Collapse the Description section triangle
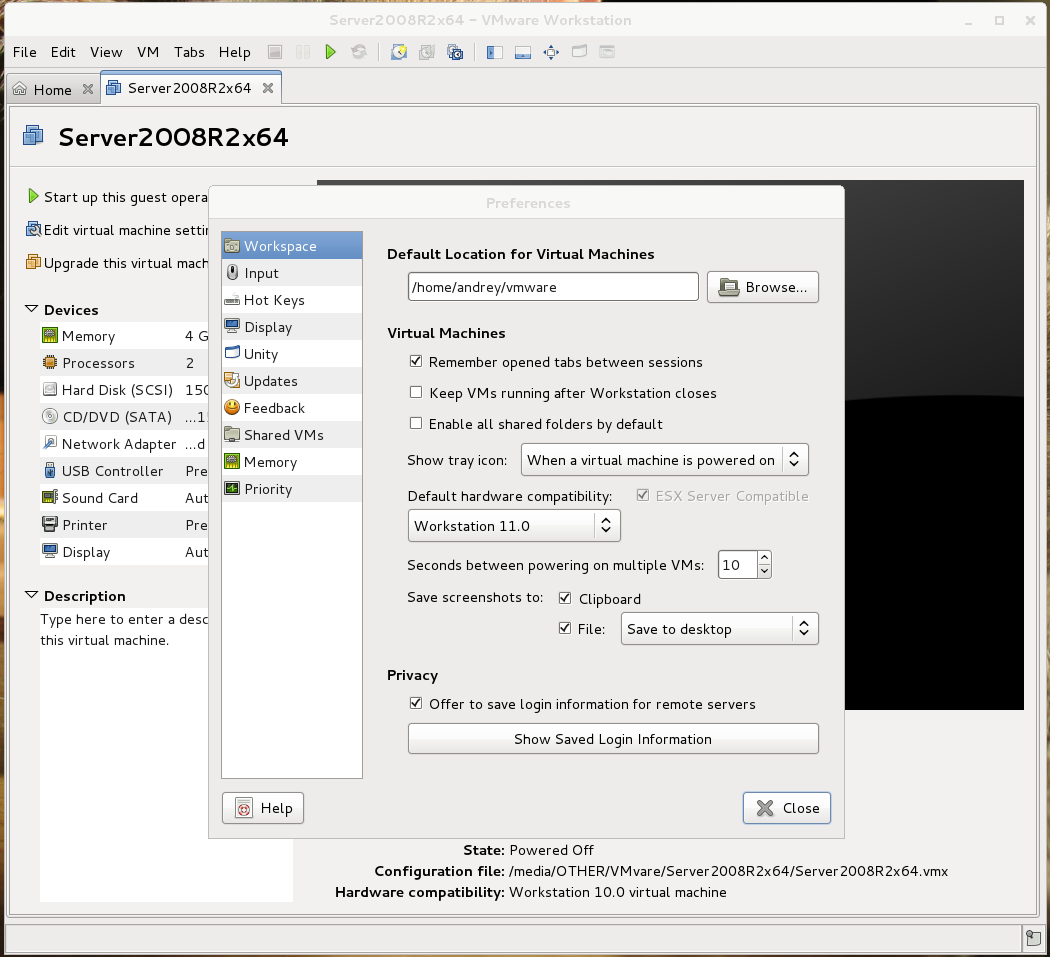1050x957 pixels. click(31, 595)
